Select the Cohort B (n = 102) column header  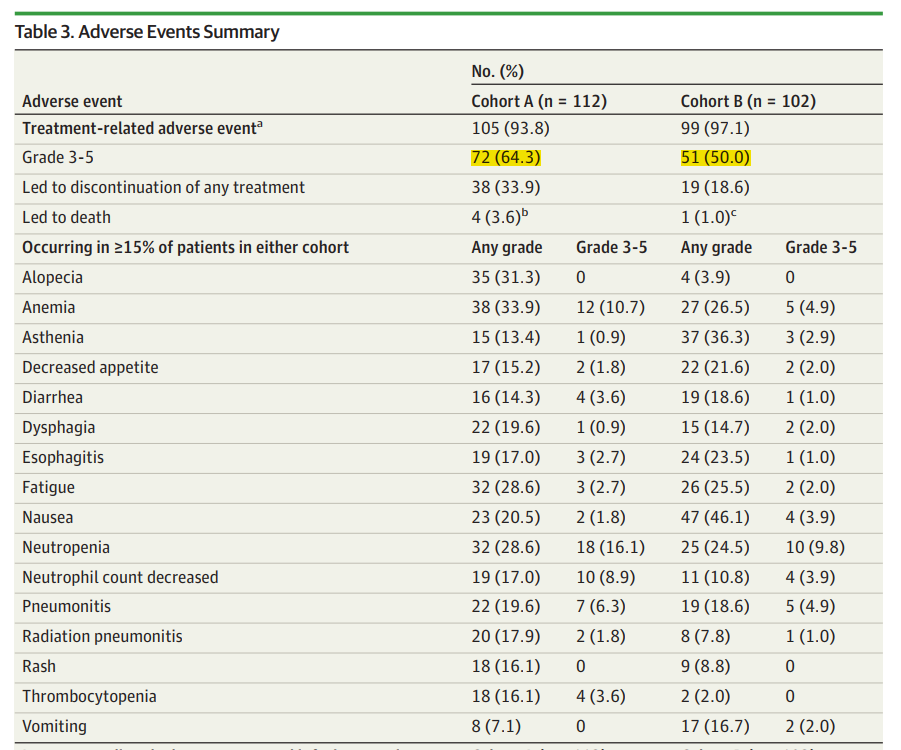coord(748,101)
